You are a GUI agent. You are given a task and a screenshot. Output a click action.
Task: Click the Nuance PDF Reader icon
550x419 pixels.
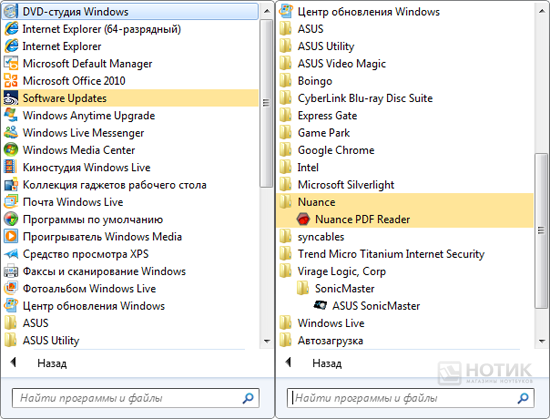(303, 219)
